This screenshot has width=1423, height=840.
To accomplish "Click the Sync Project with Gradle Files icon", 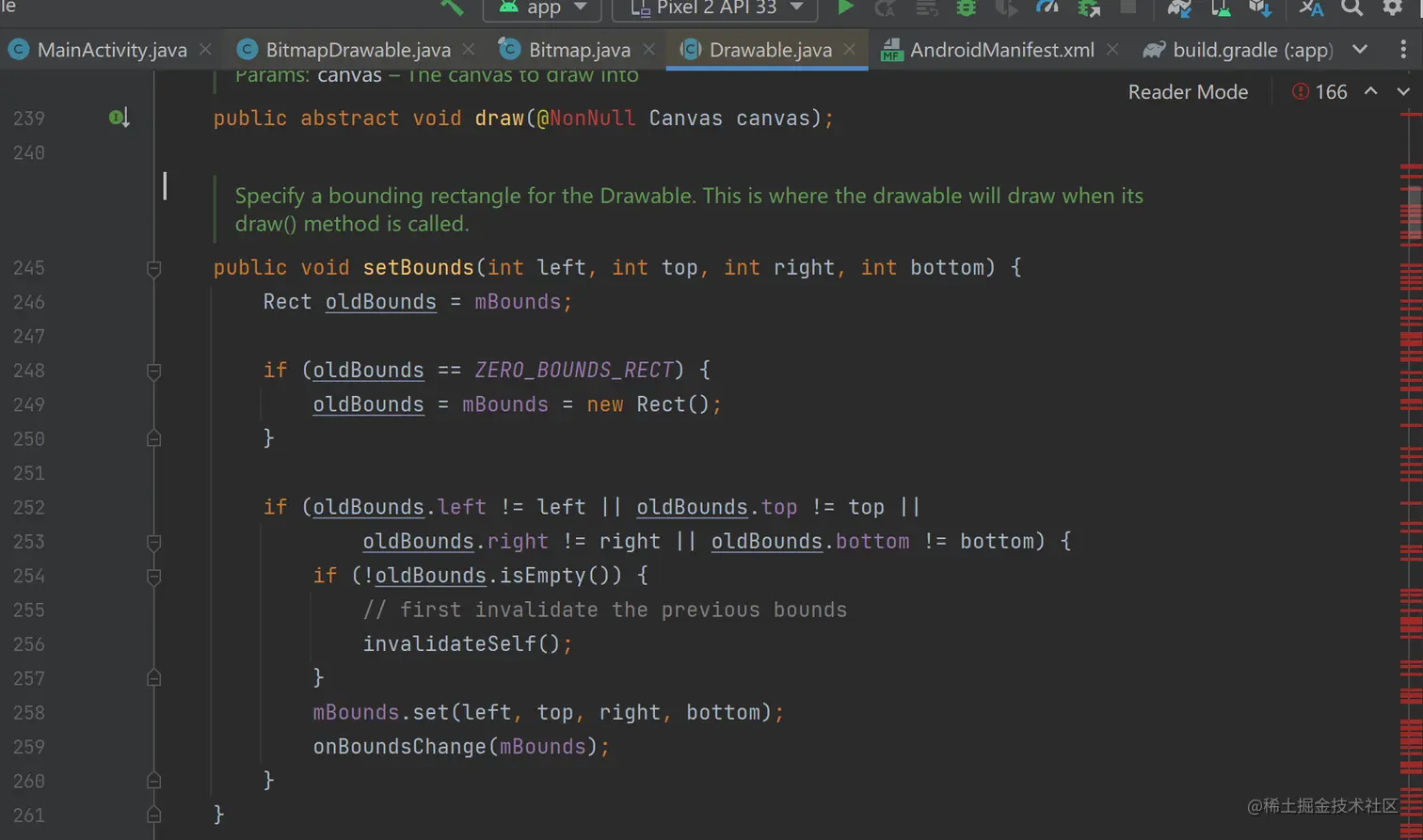I will coord(1179,8).
